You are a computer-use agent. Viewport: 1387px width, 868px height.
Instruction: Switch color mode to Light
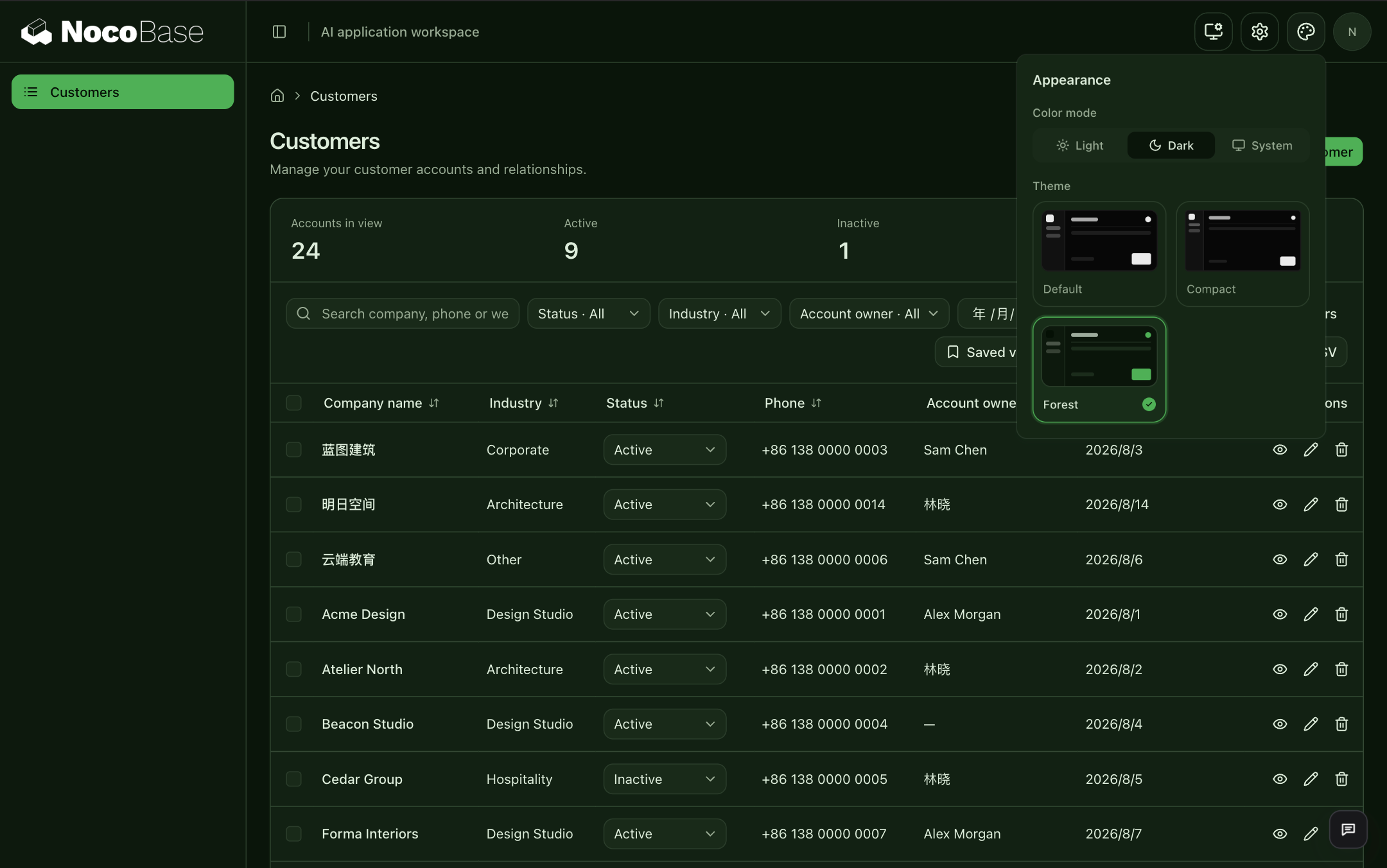[x=1080, y=145]
